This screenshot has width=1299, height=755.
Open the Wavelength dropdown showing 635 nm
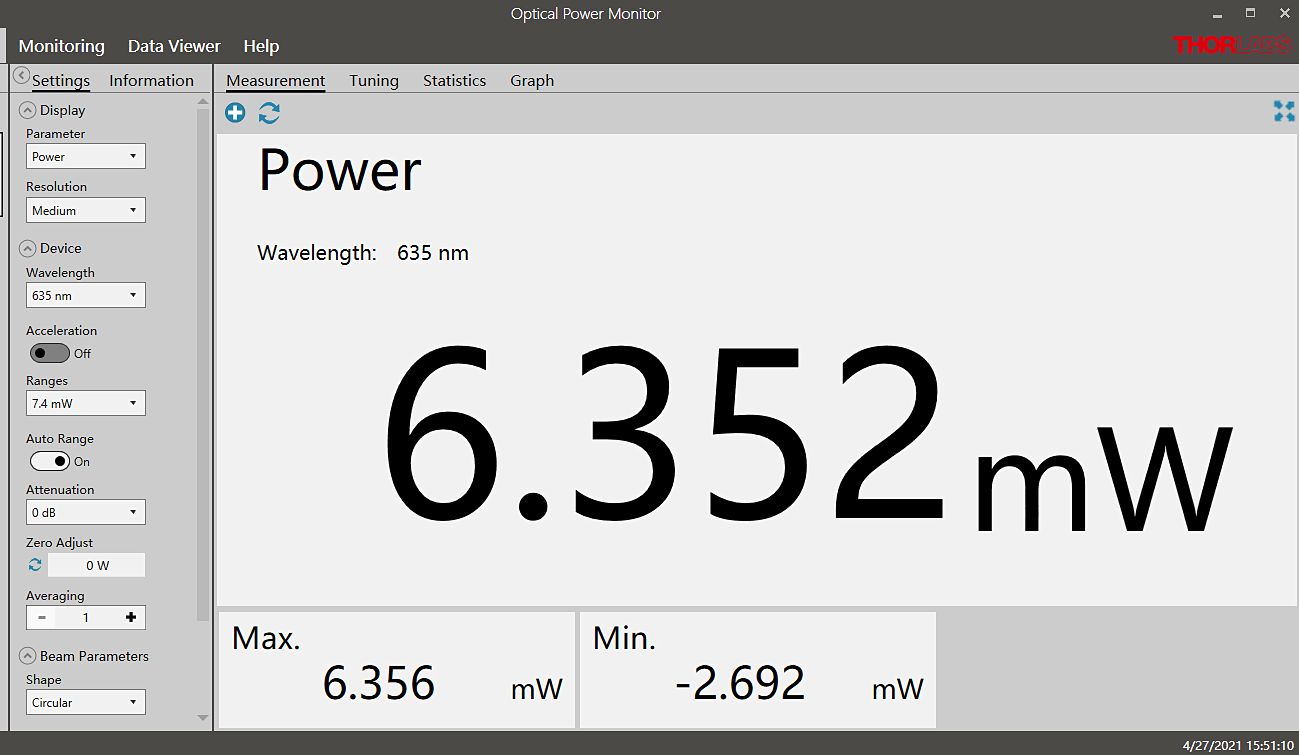point(85,296)
